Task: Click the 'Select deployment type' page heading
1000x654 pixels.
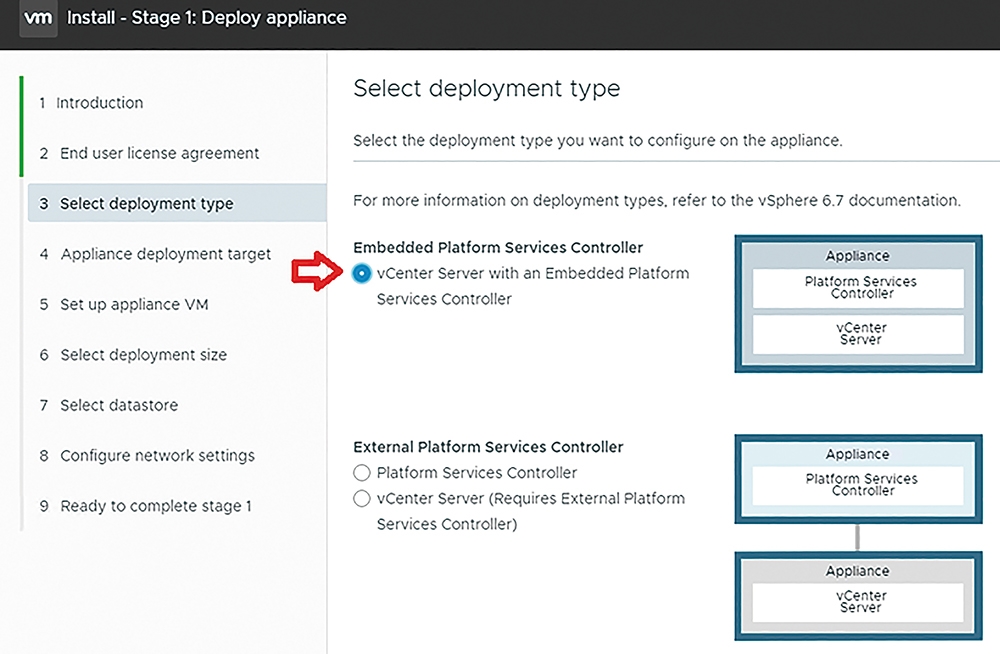Action: [x=487, y=88]
